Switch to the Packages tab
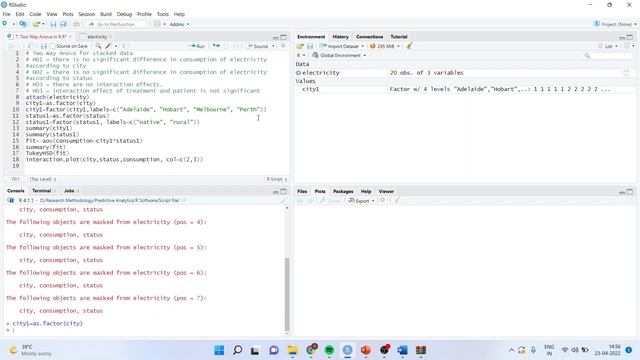 pyautogui.click(x=343, y=191)
